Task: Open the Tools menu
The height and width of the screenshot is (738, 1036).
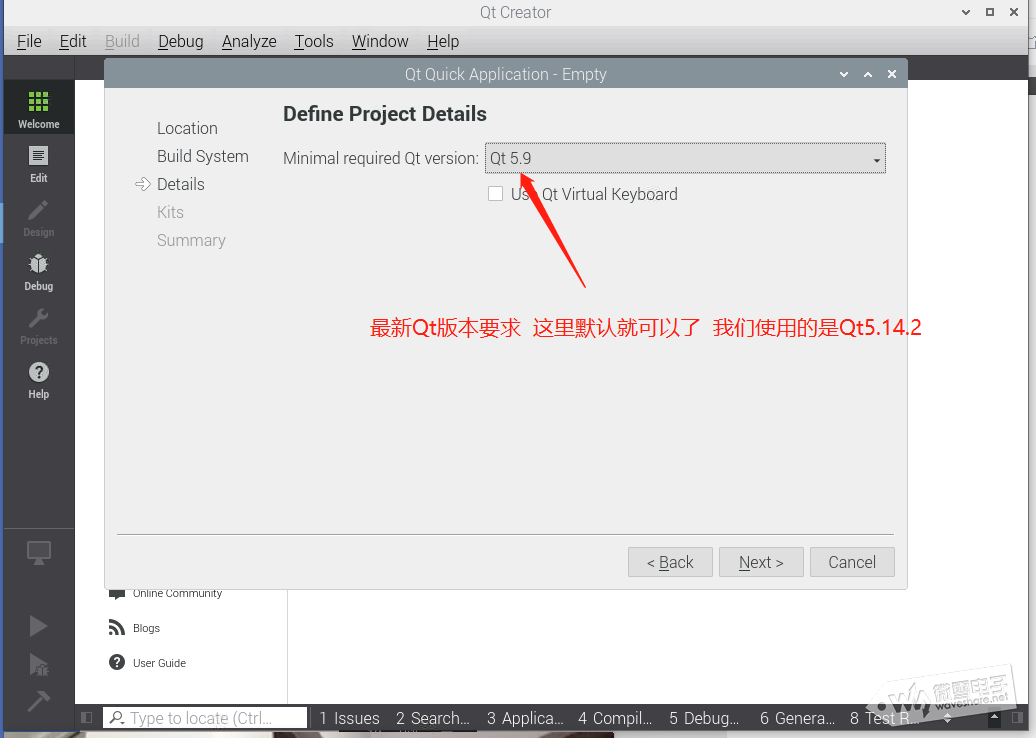Action: click(x=313, y=41)
